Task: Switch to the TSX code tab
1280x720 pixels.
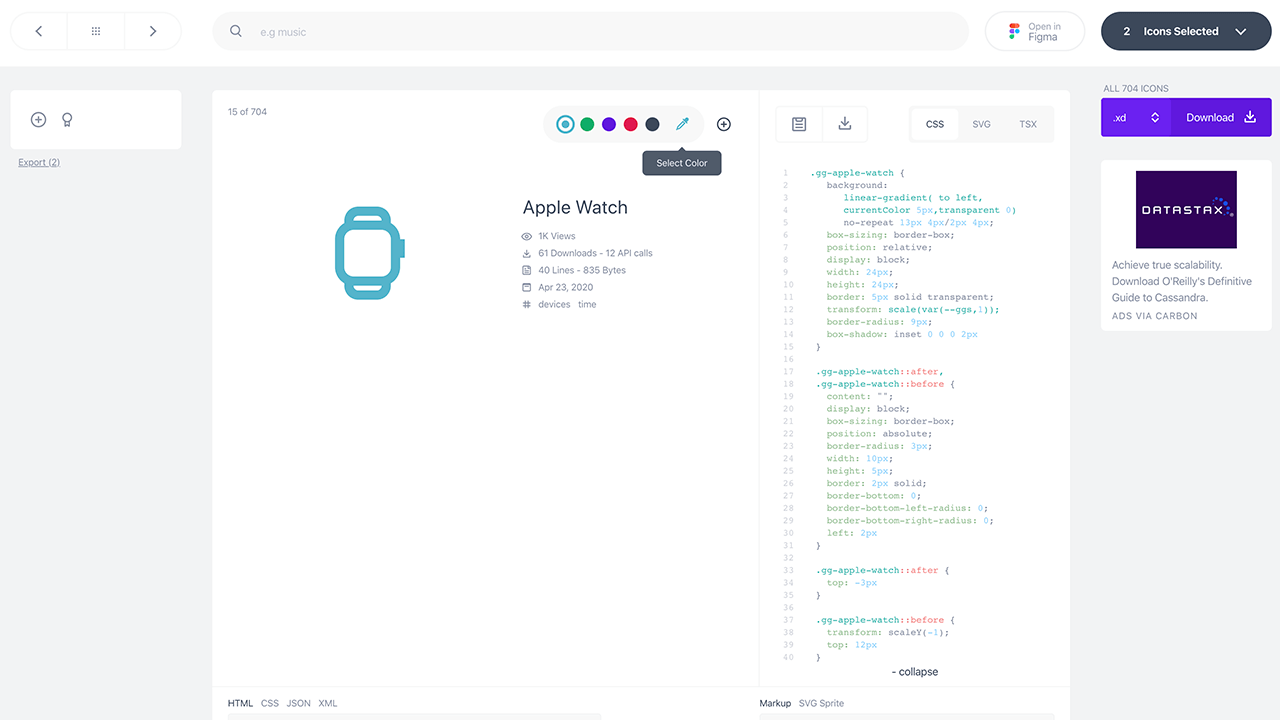Action: point(1028,124)
